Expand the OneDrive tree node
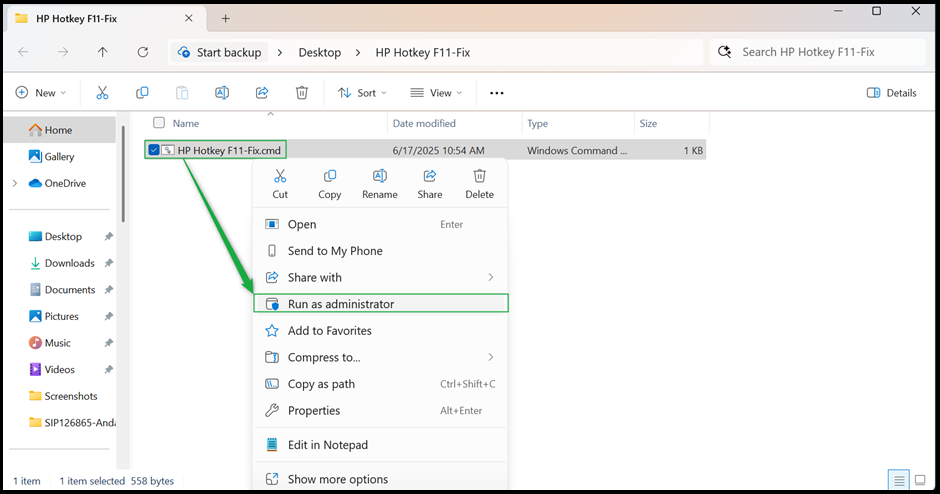This screenshot has width=940, height=494. (x=15, y=183)
